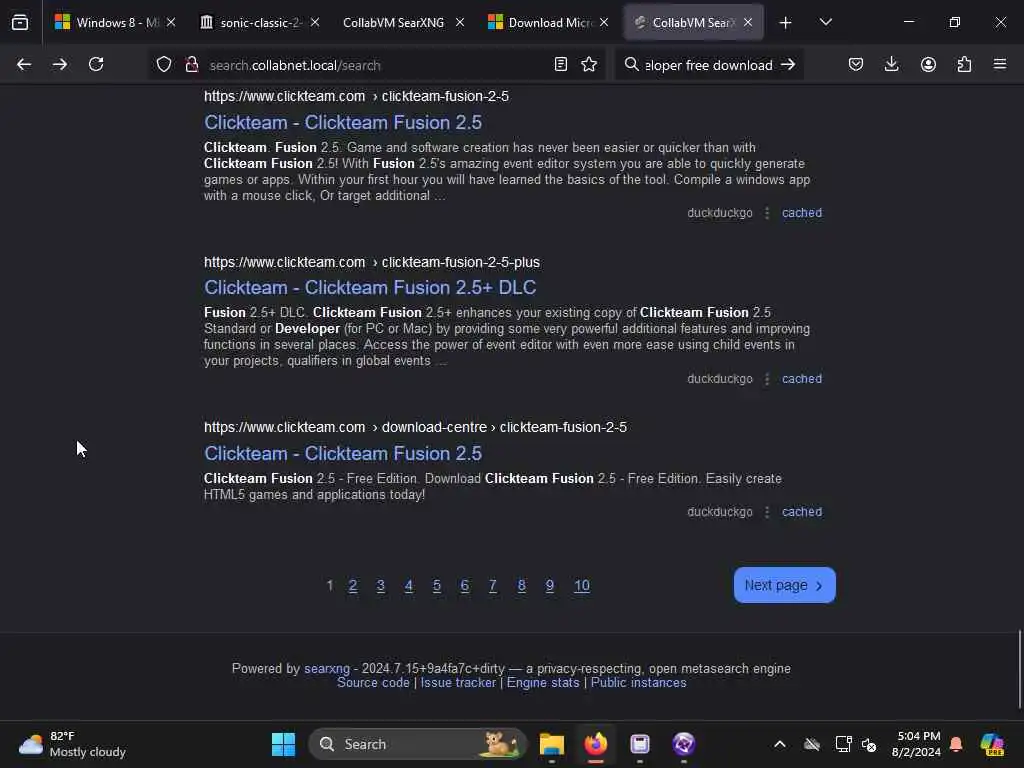1024x768 pixels.
Task: Go to results page 10
Action: [582, 586]
